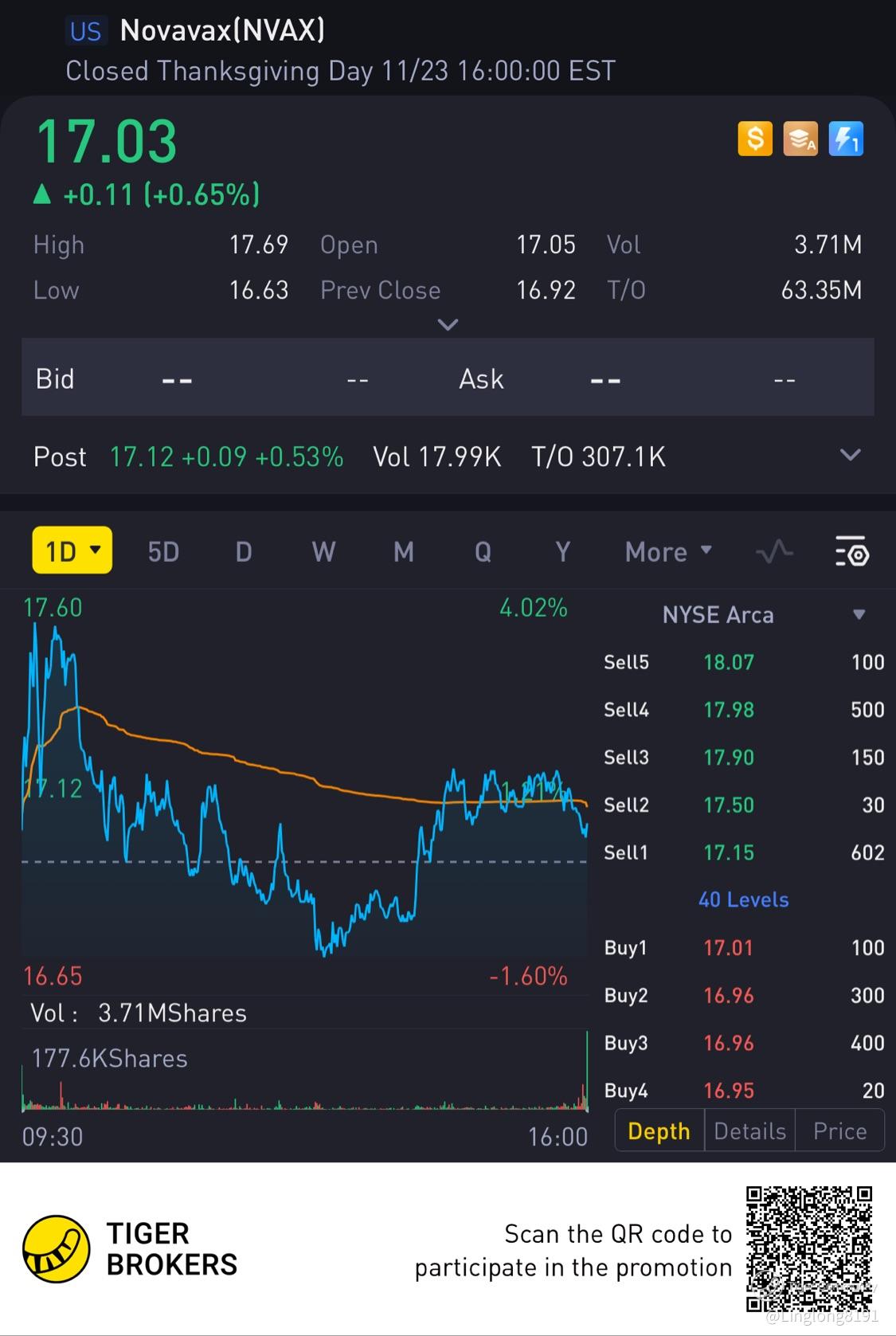Select the Depth tab
The height and width of the screenshot is (1336, 896).
[659, 1130]
